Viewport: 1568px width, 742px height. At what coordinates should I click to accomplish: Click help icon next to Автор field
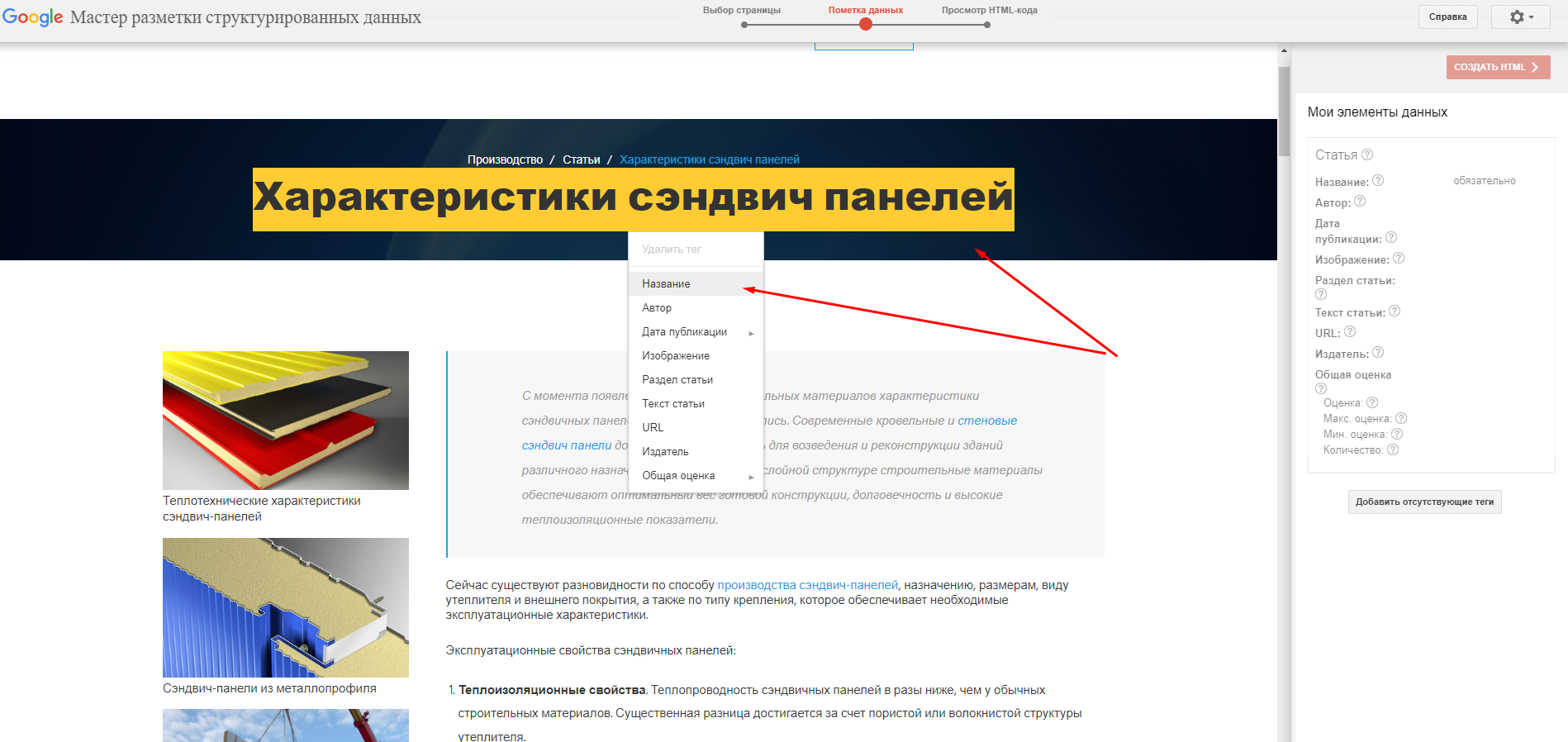click(x=1360, y=201)
